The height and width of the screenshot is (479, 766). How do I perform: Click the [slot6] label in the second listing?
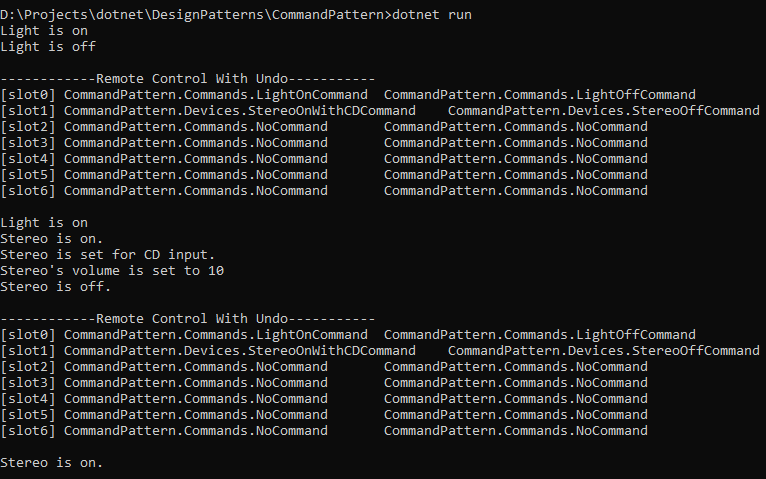click(28, 431)
